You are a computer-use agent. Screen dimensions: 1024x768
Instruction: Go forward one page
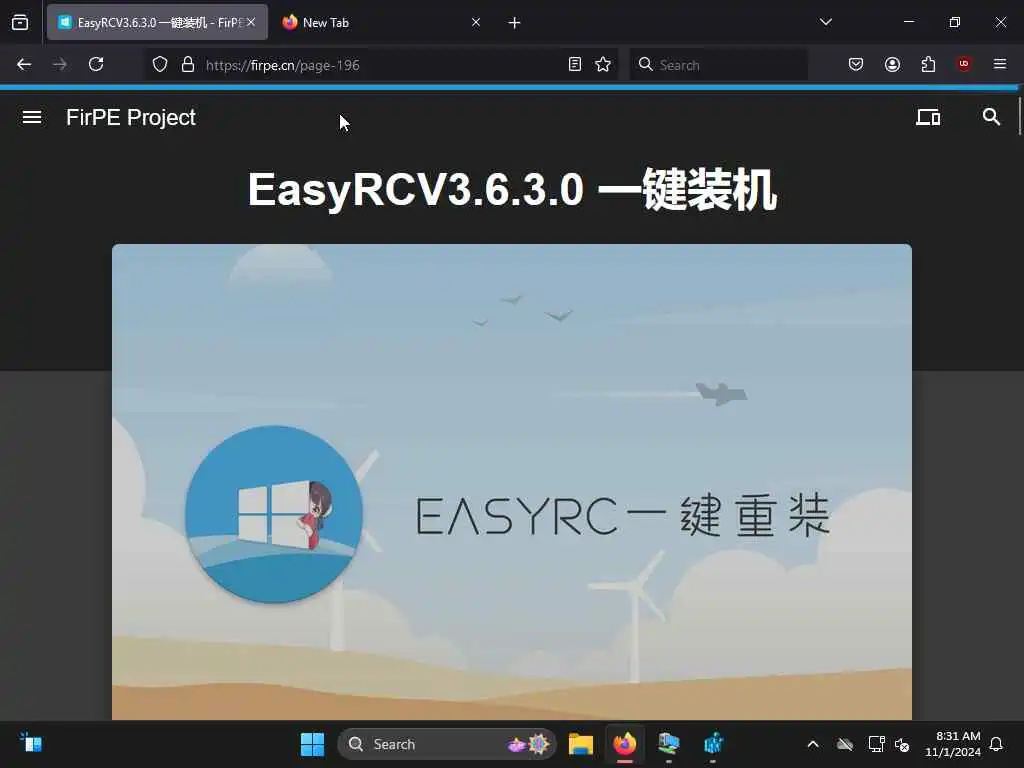[59, 64]
